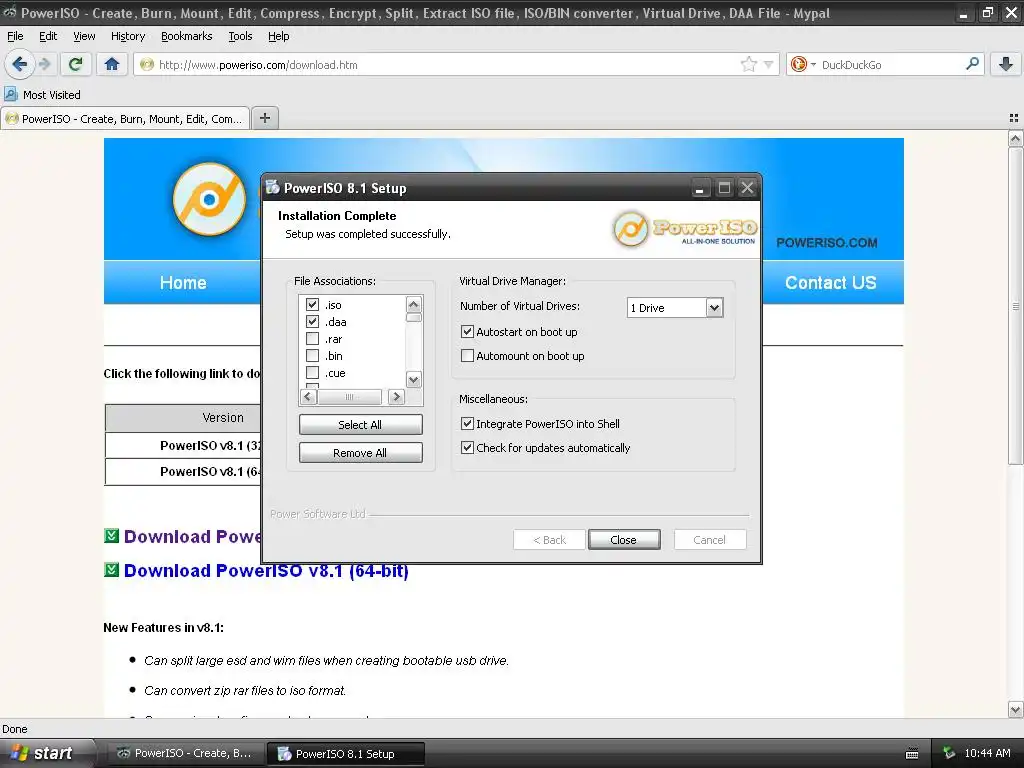
Task: Click the file associations vertical scroll thumb
Action: click(413, 317)
